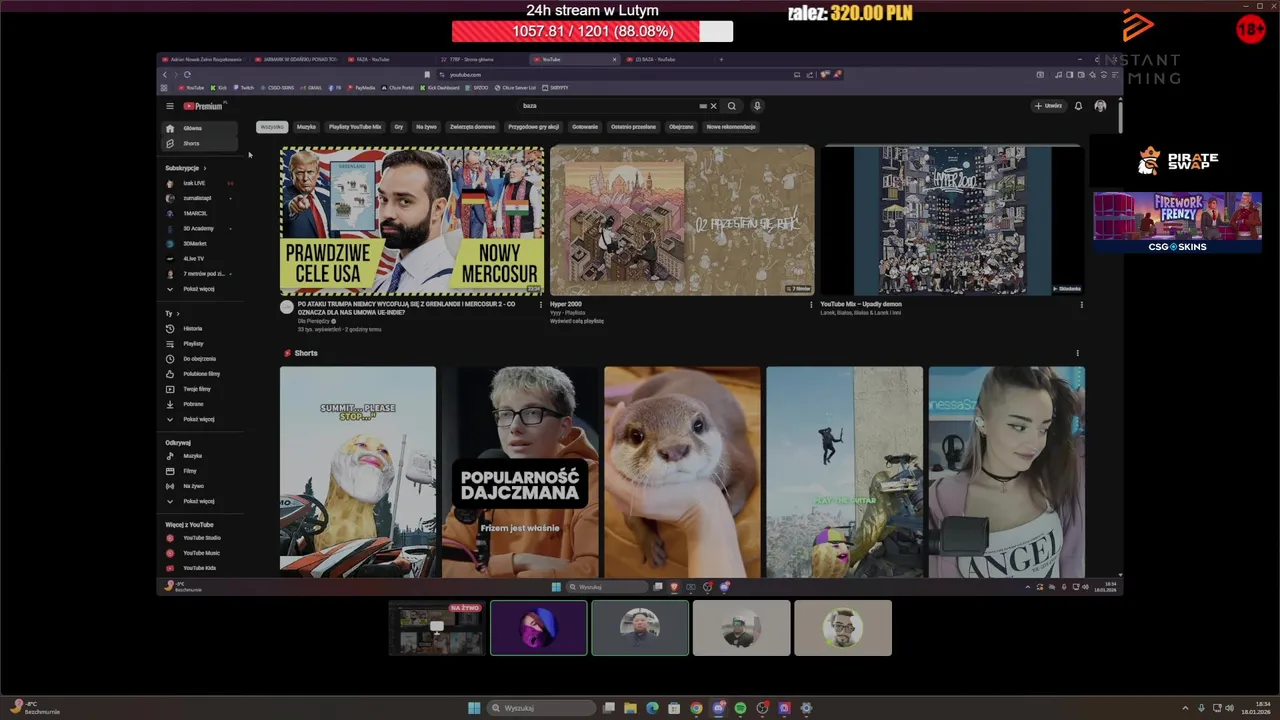Clear the YouTube search field with X
Viewport: 1280px width, 720px height.
[x=713, y=106]
